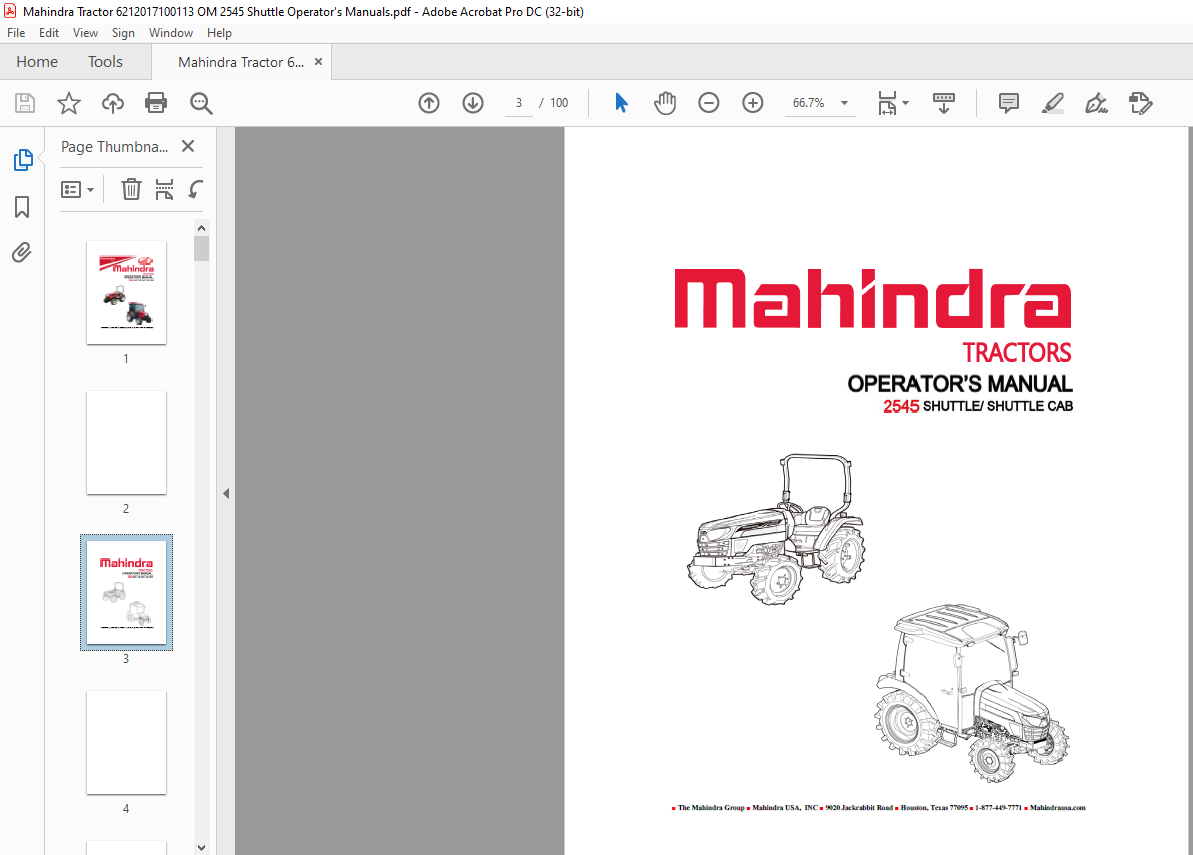Click the stamp tool icon

pos(1141,103)
